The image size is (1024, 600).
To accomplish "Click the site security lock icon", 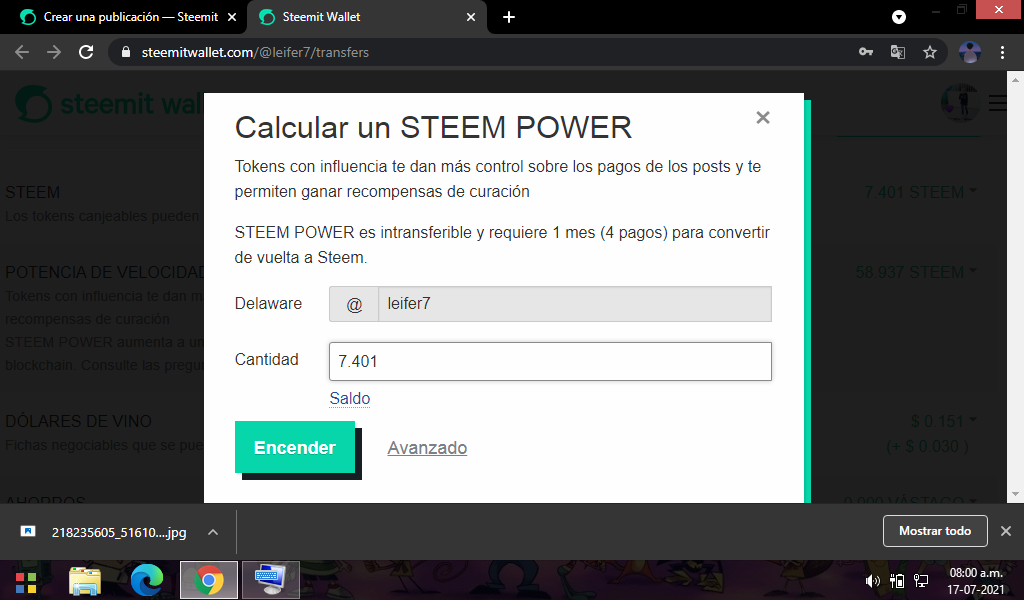I will [126, 52].
